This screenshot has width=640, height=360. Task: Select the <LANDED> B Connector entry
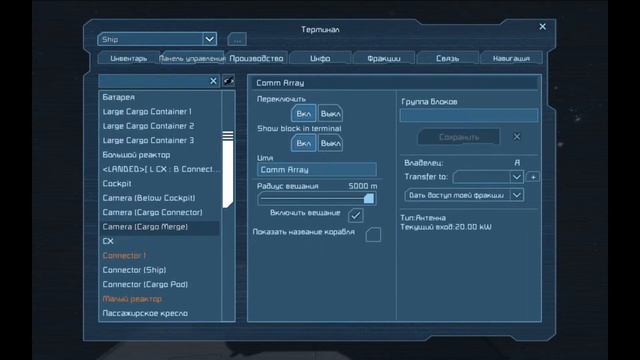coord(159,169)
